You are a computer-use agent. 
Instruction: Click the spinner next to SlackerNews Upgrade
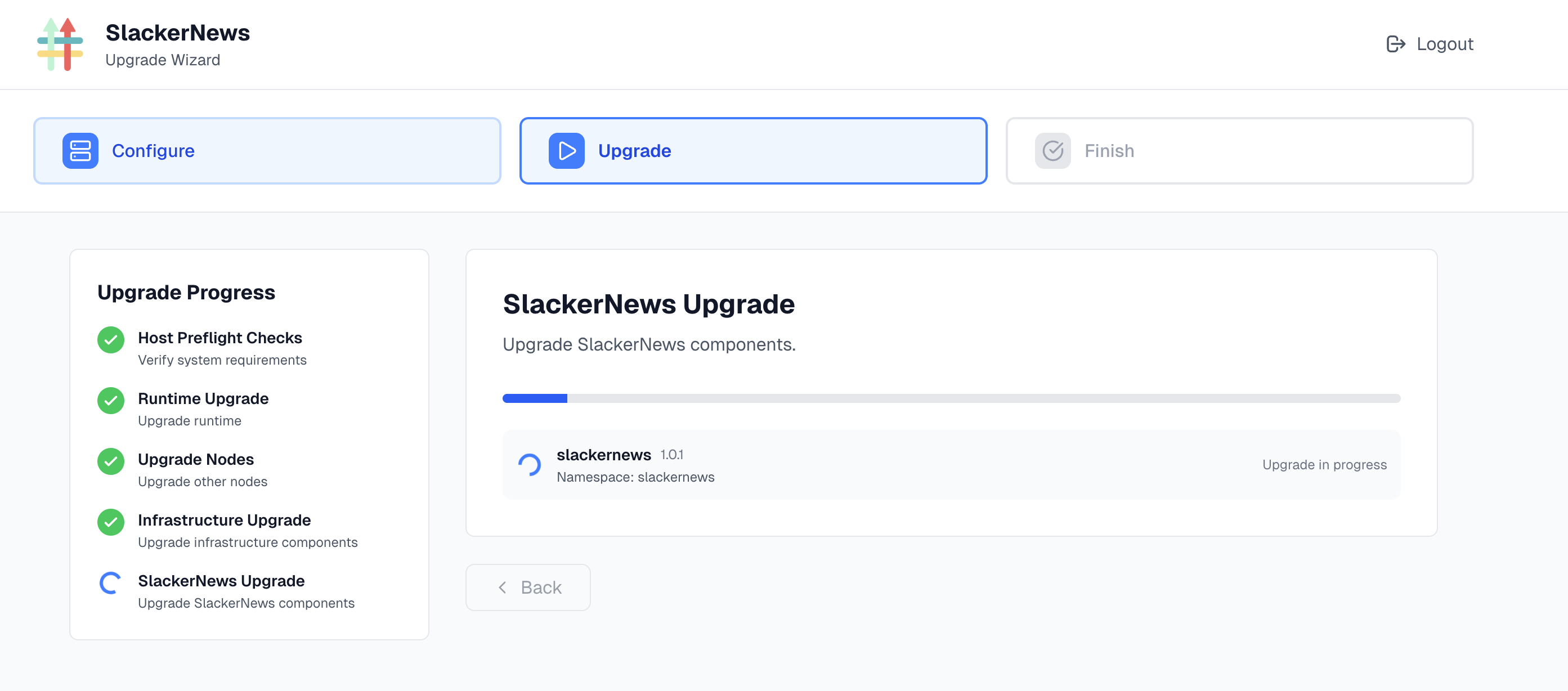click(110, 582)
